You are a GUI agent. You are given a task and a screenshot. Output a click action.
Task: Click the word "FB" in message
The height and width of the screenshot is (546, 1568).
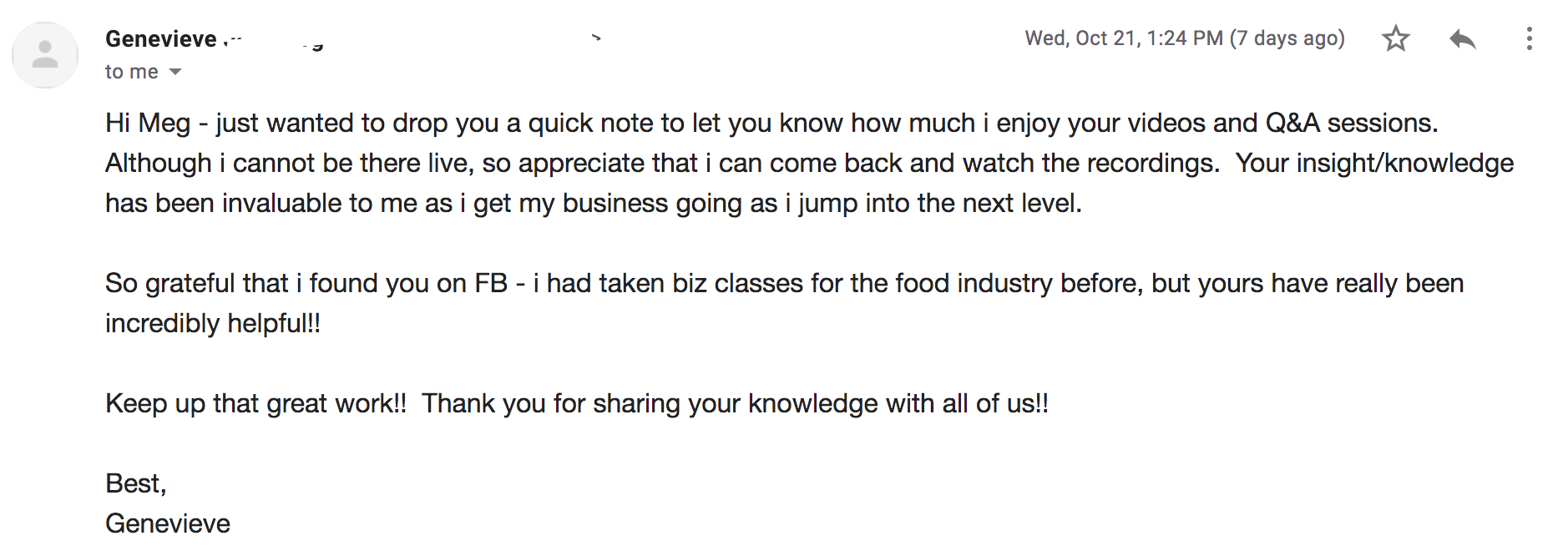[491, 283]
